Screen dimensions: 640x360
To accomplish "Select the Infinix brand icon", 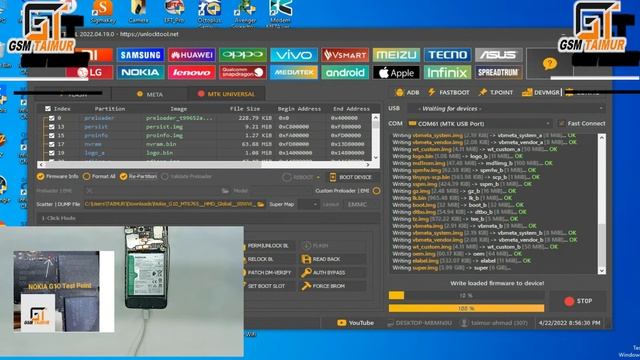I will coord(447,73).
